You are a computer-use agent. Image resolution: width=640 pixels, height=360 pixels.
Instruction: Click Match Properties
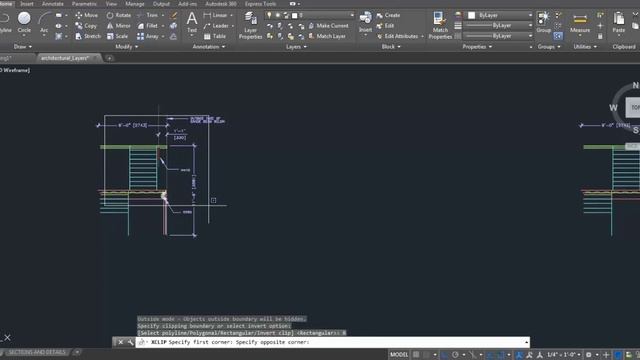[x=440, y=25]
